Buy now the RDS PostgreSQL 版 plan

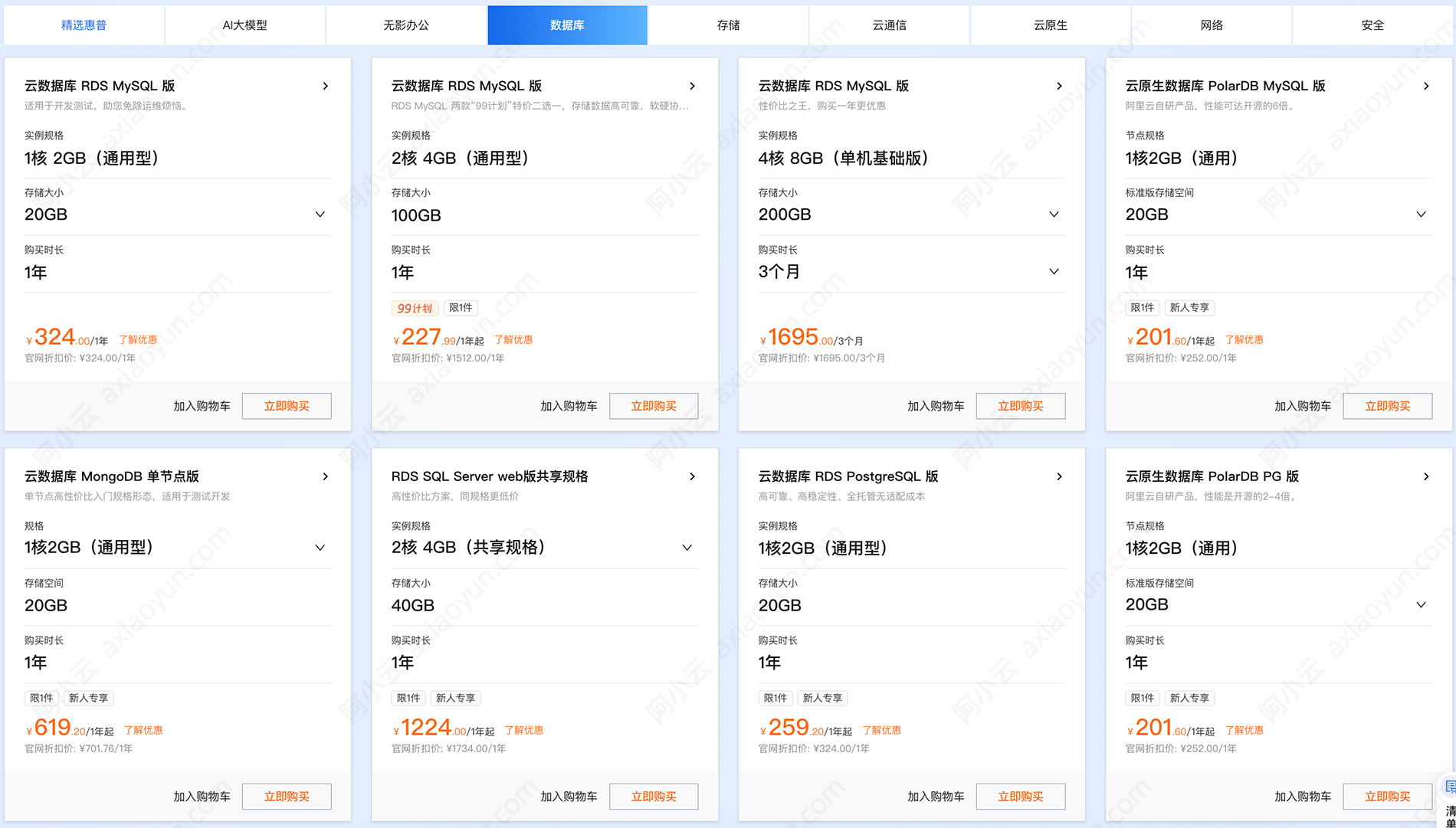click(1021, 797)
